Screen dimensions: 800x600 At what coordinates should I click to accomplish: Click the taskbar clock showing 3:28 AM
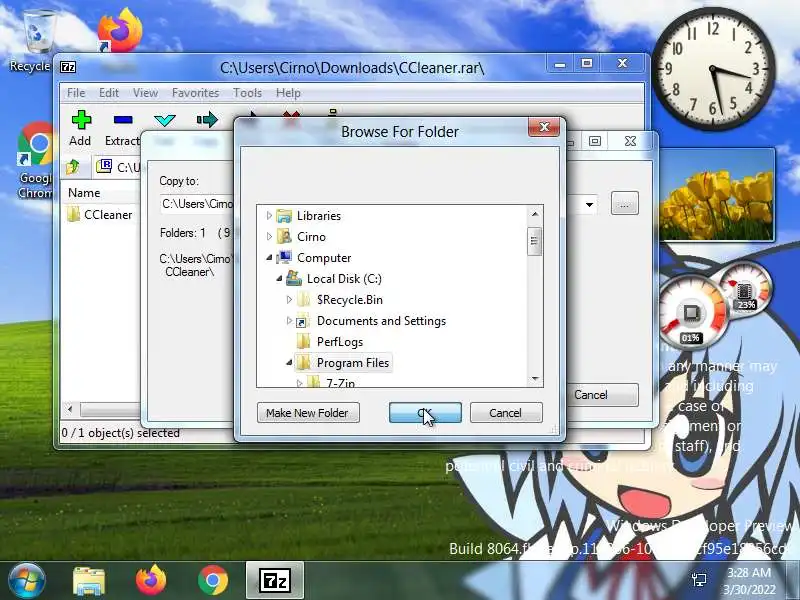(x=748, y=581)
